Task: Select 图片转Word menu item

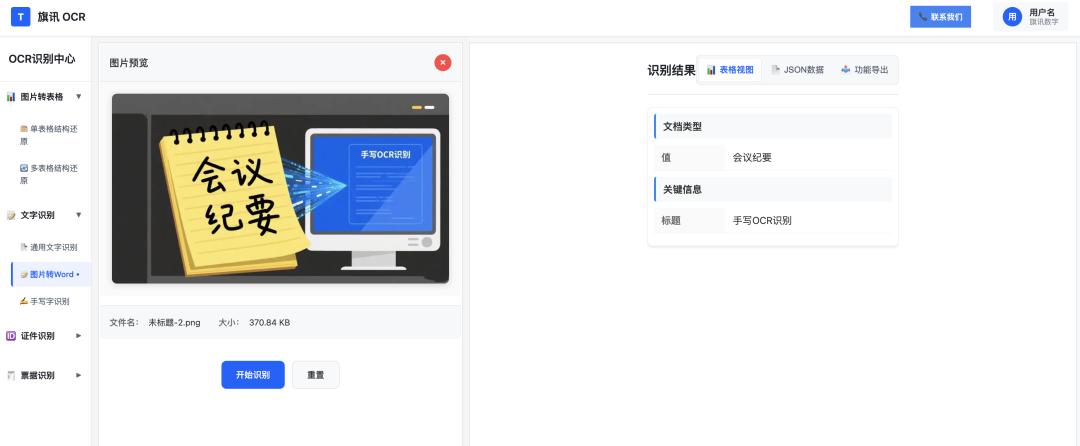Action: 51,275
